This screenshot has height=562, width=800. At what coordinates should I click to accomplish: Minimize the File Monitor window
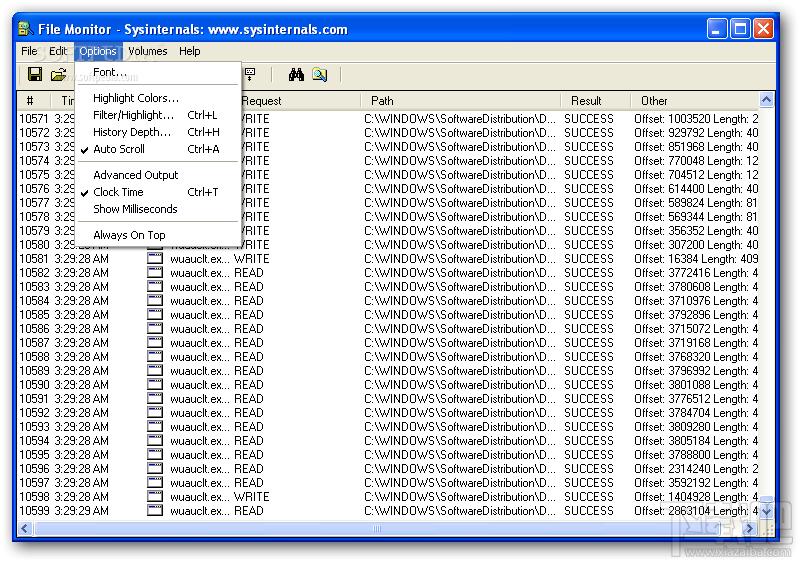(716, 29)
